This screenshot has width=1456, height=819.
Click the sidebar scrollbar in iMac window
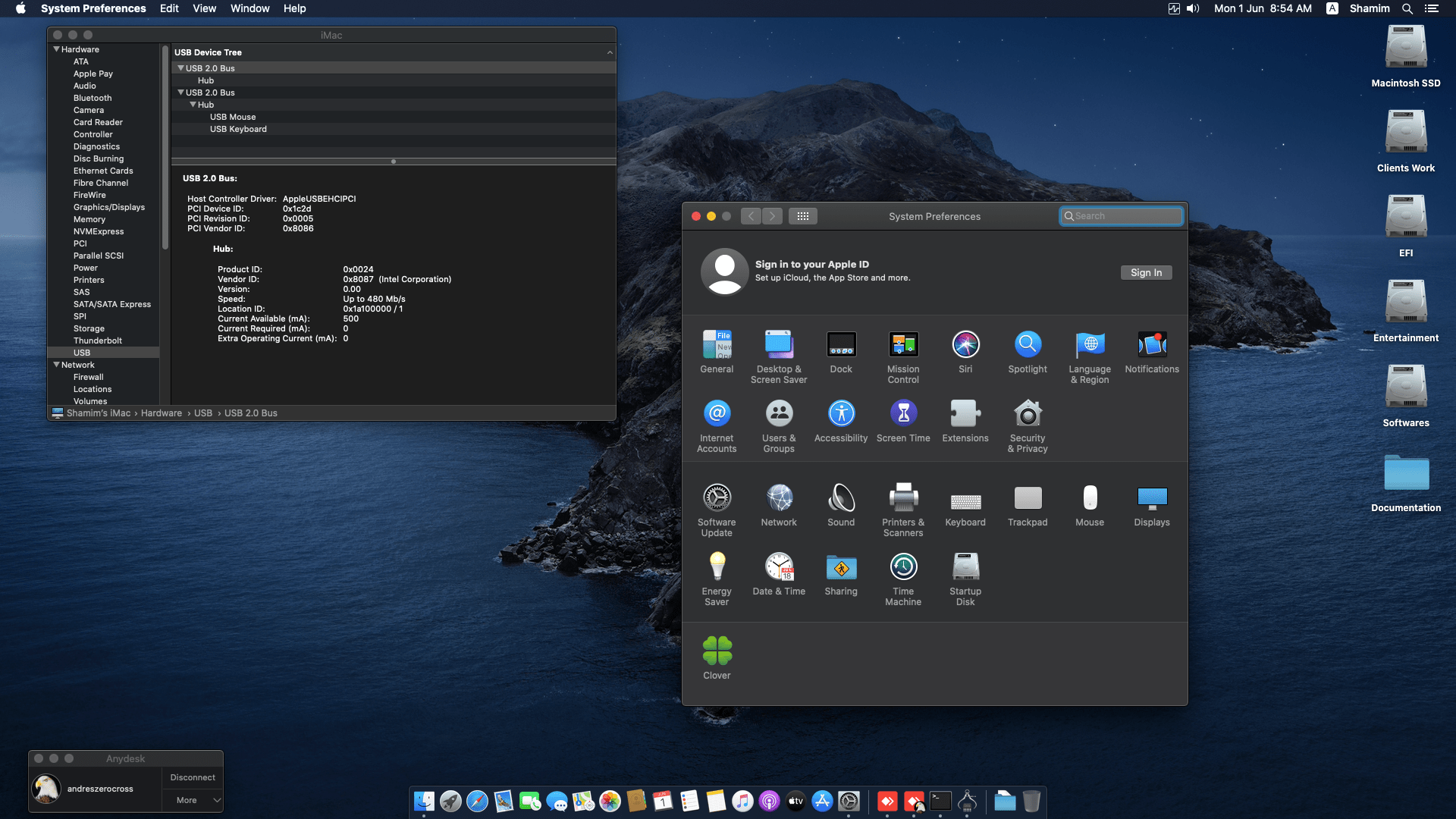pos(165,149)
